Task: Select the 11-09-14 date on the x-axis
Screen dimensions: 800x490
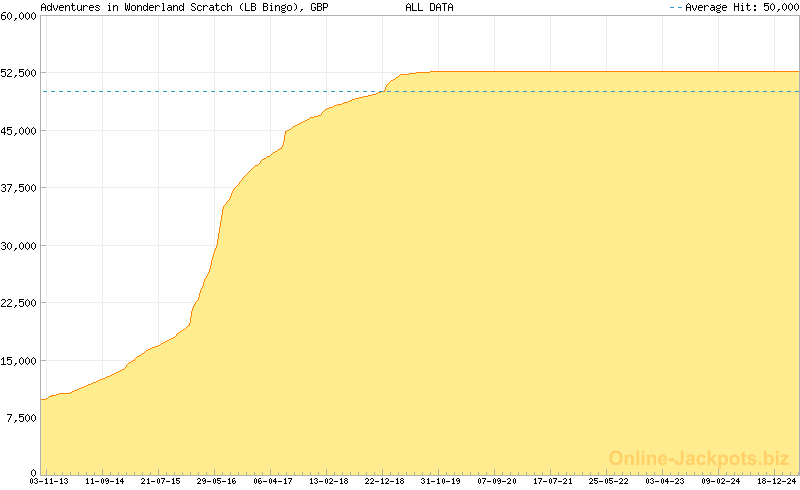Action: coord(105,481)
